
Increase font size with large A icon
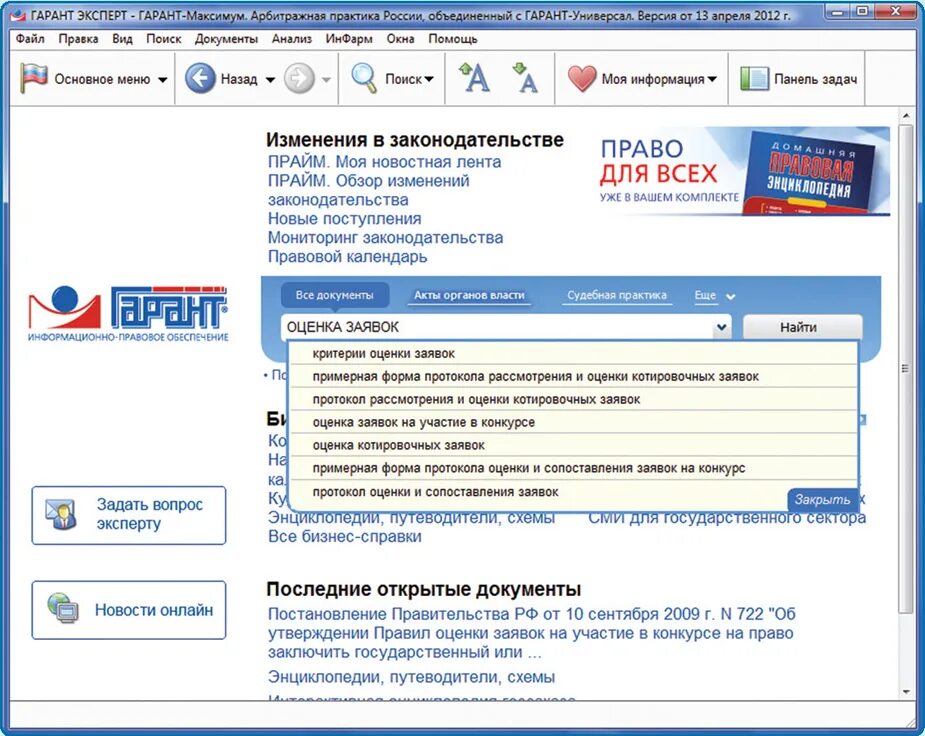[475, 77]
